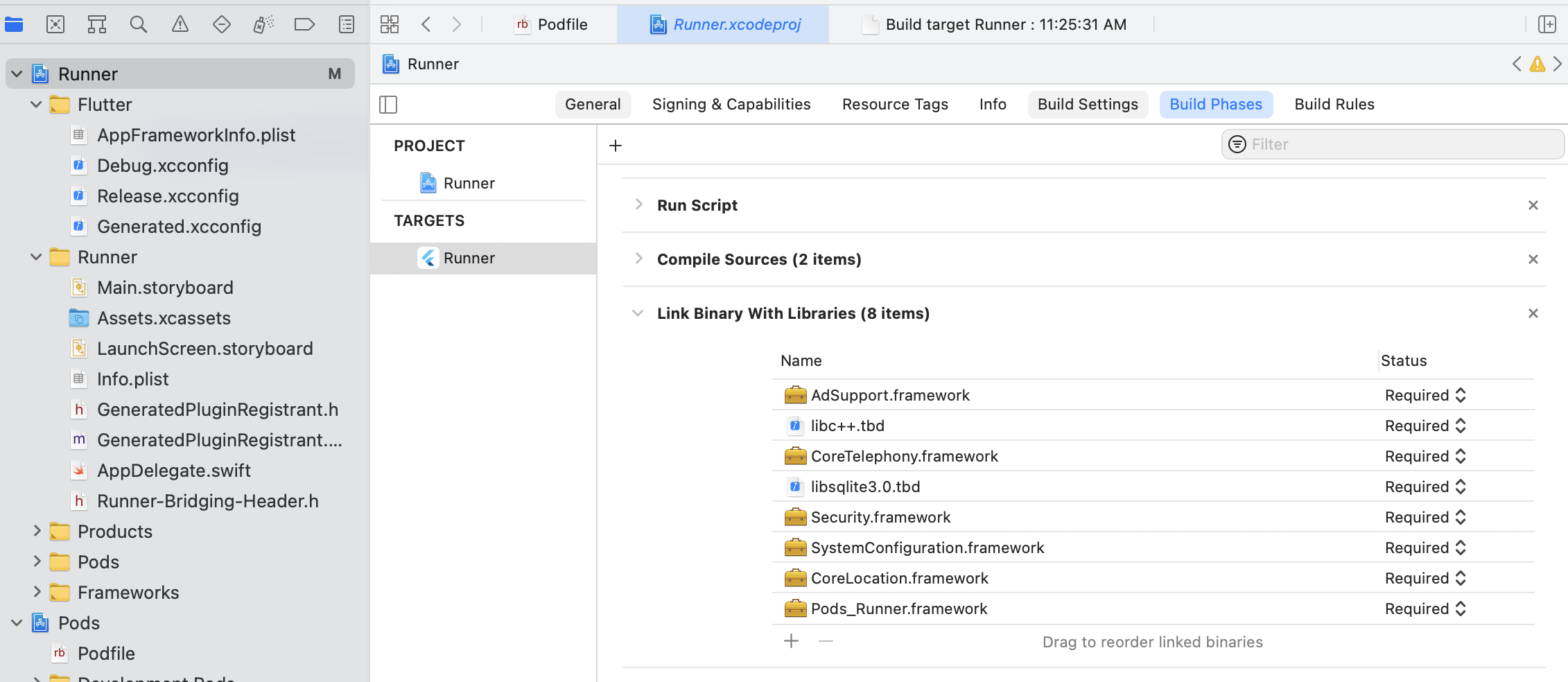Viewport: 1568px width, 682px height.
Task: Delete the Link Binary With Libraries phase
Action: (1533, 313)
